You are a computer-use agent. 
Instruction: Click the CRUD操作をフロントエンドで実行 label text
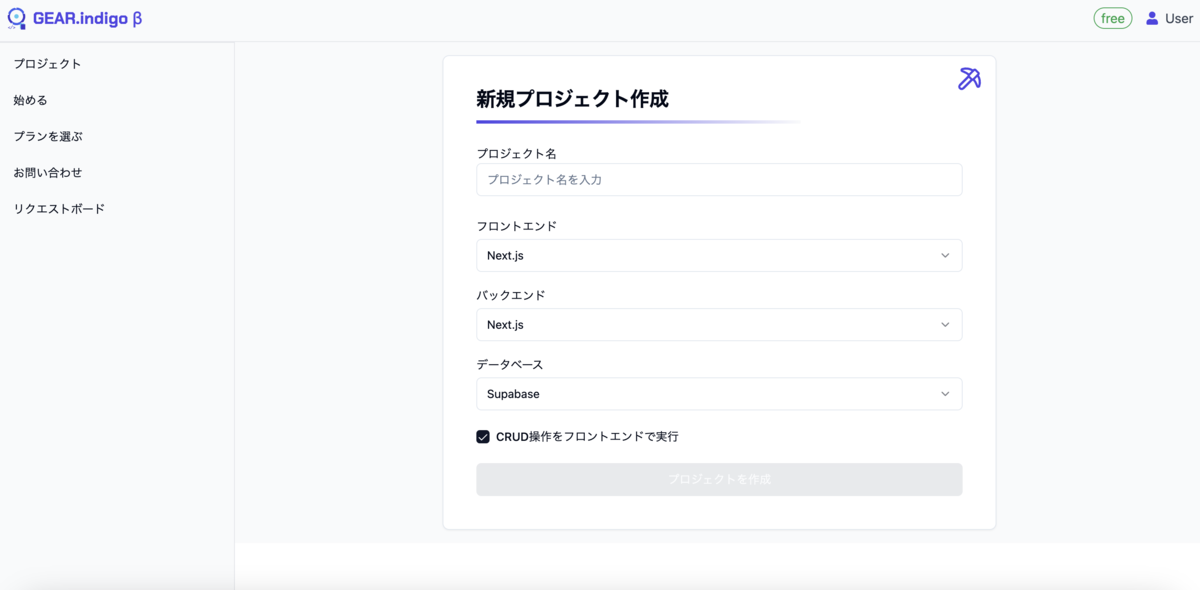587,437
